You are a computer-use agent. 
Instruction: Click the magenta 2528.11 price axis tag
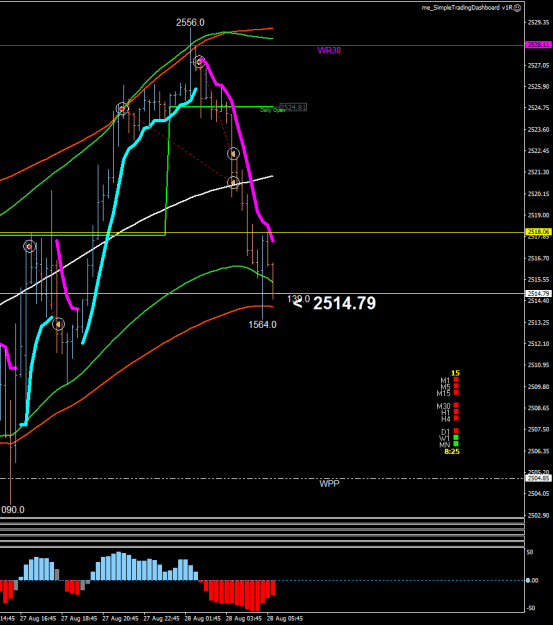coord(538,45)
